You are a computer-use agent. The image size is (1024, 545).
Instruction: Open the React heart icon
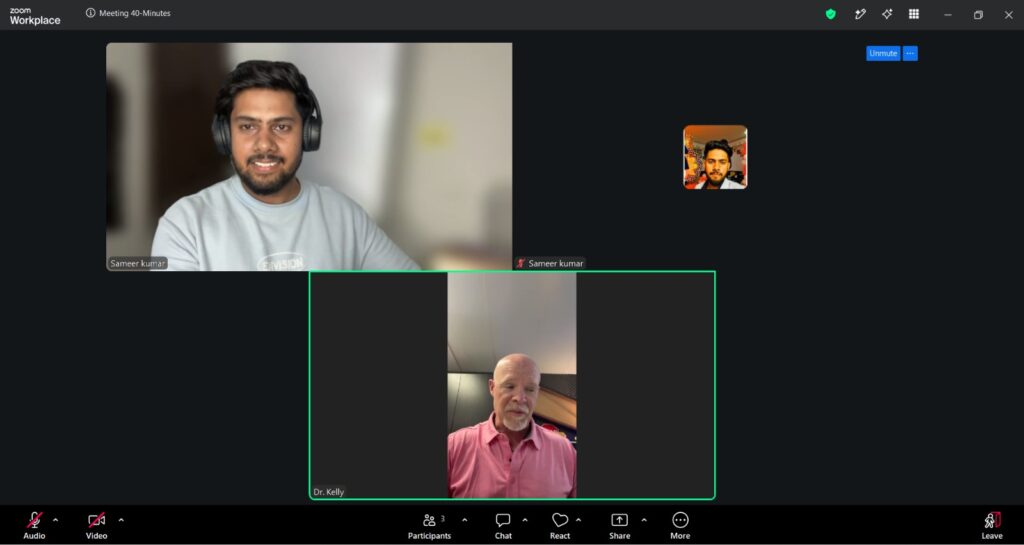pos(560,525)
